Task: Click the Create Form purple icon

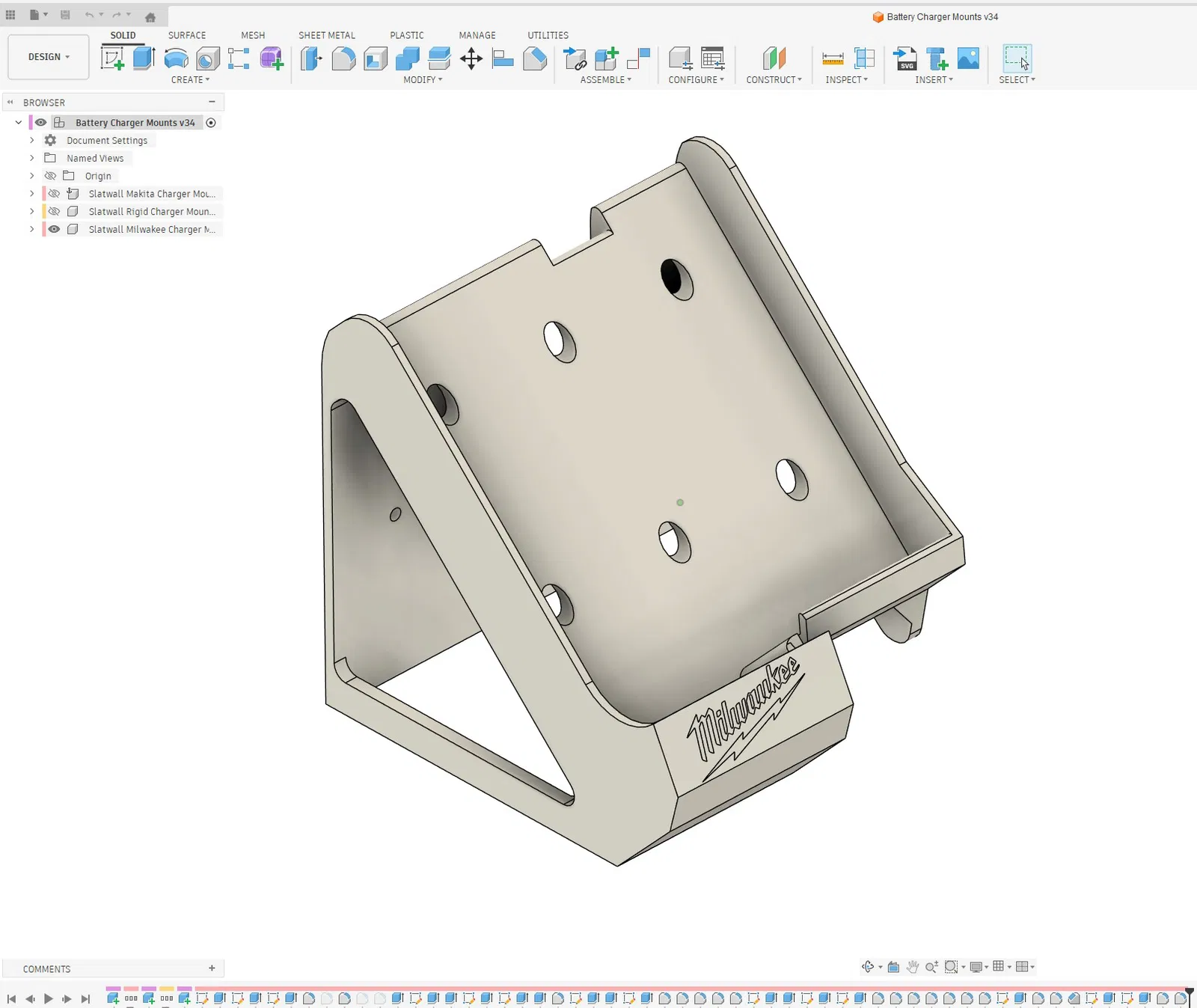Action: [272, 58]
